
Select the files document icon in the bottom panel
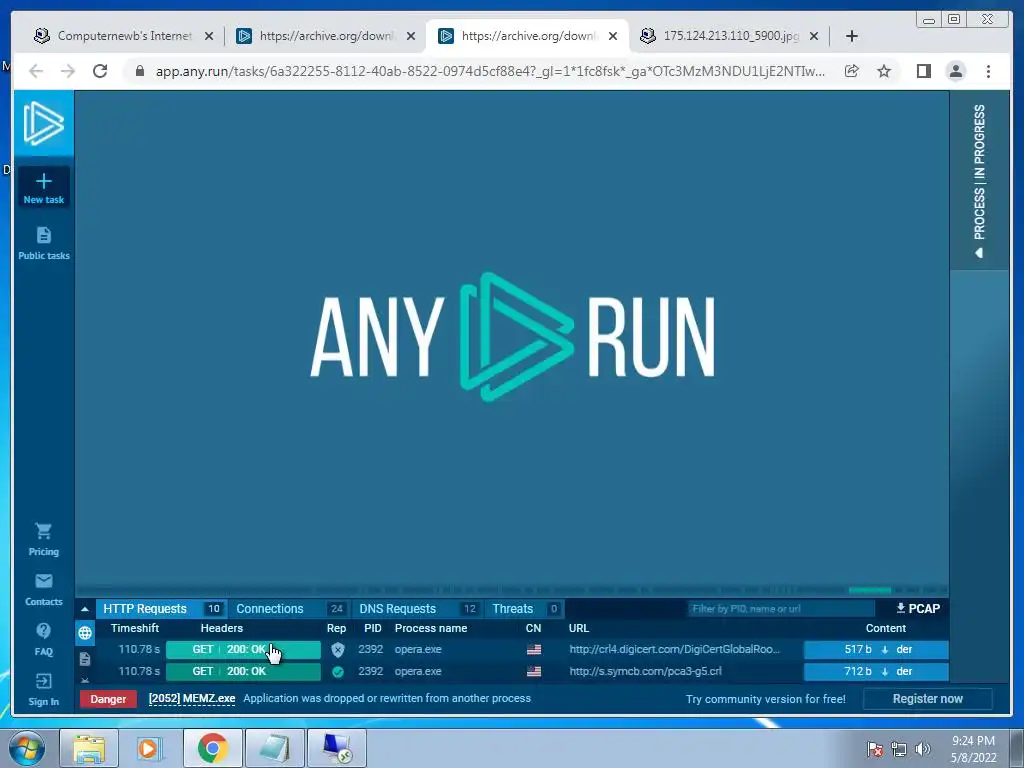[85, 658]
